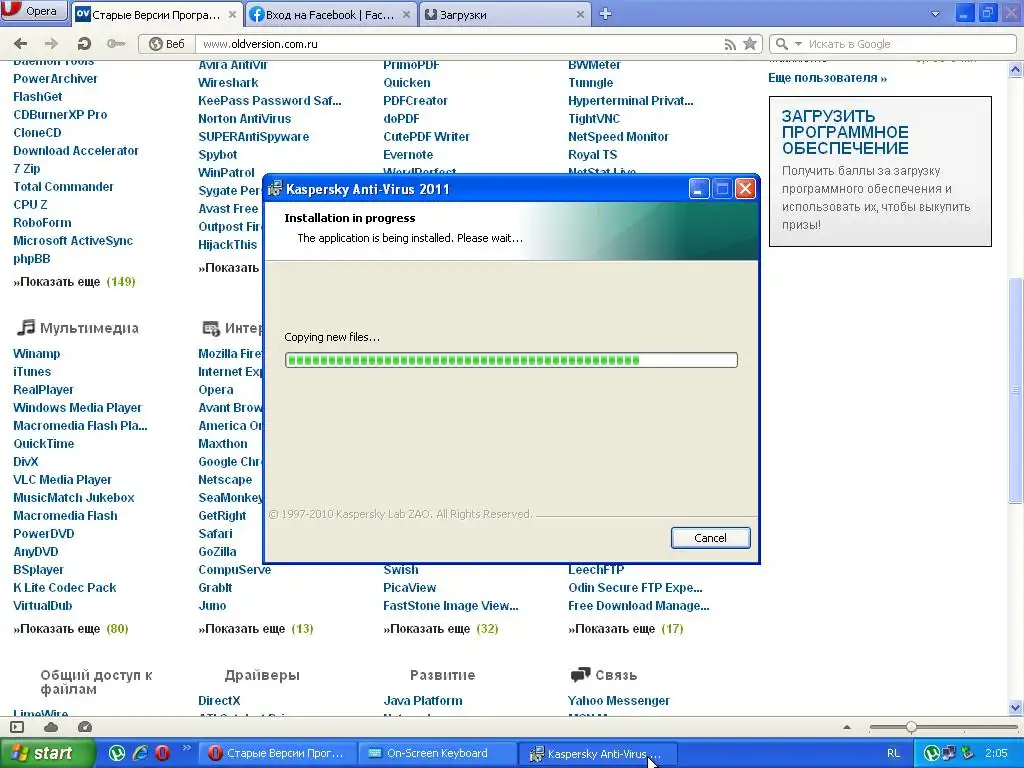Click the Интернет category icon
1024x768 pixels.
coord(210,328)
